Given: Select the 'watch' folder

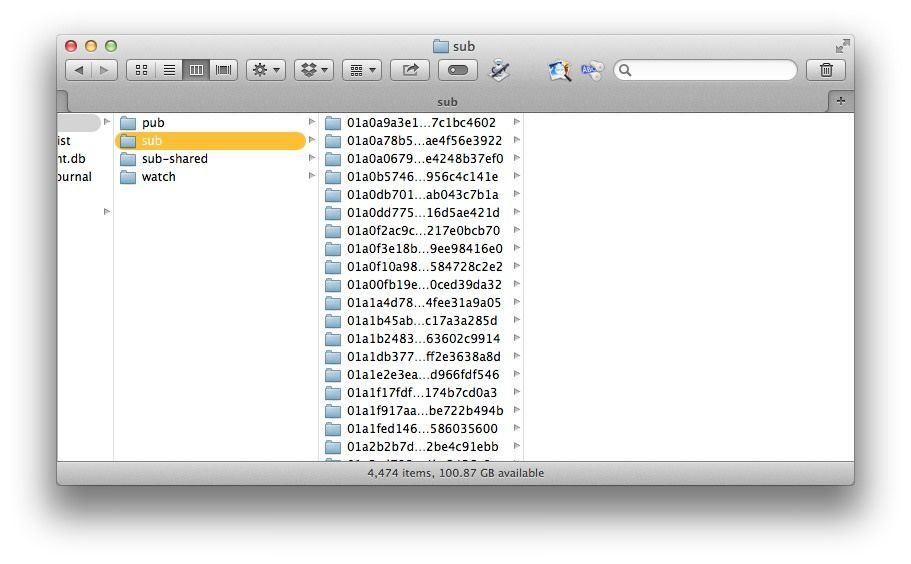Looking at the screenshot, I should pyautogui.click(x=158, y=177).
